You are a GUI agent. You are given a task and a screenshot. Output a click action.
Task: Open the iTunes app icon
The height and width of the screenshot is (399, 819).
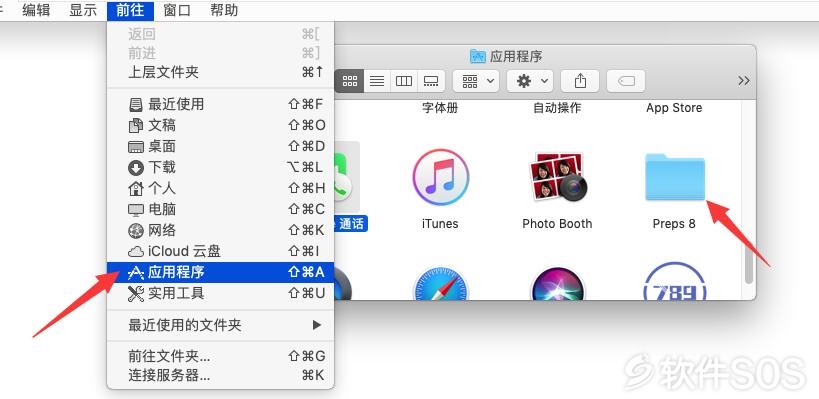pos(440,177)
